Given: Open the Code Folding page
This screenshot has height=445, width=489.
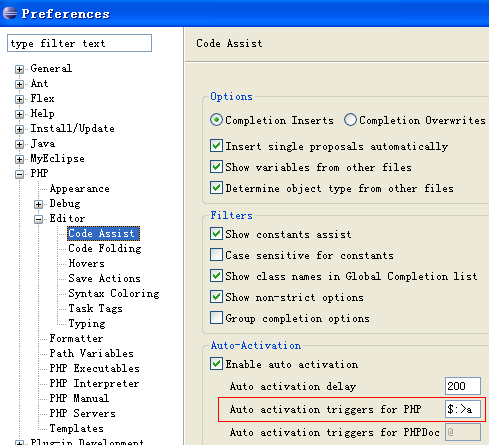Looking at the screenshot, I should click(x=105, y=248).
